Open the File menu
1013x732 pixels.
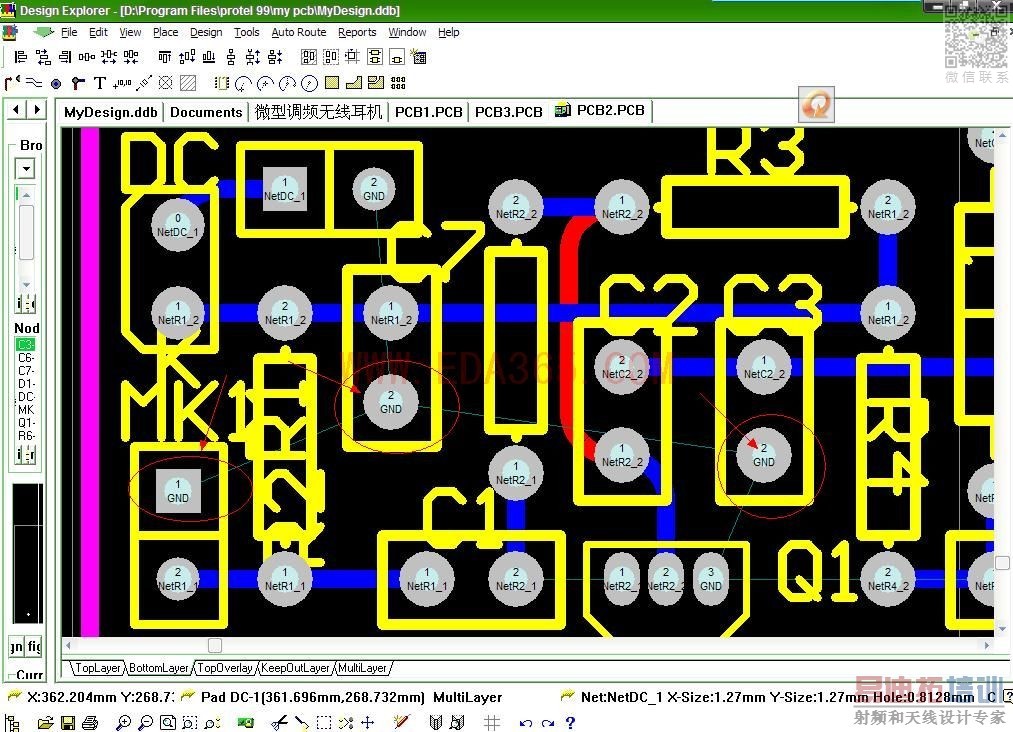tap(69, 32)
